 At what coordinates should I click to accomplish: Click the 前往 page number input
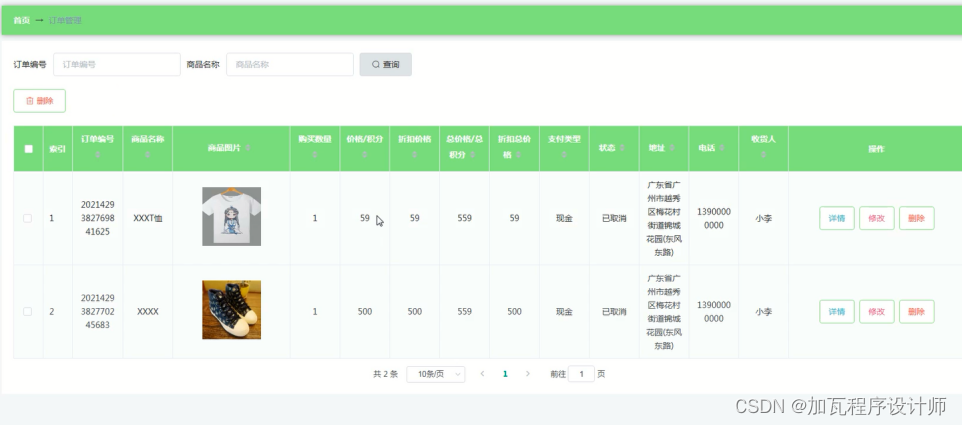tap(581, 373)
